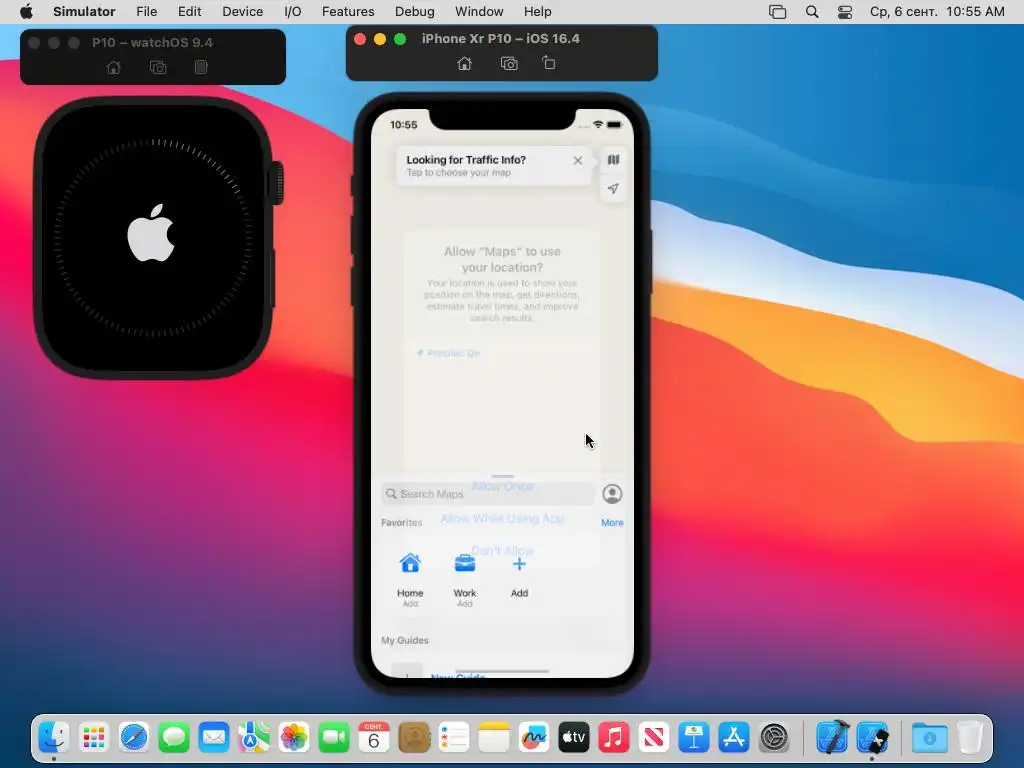Open account profile icon in Maps
This screenshot has width=1024, height=768.
[x=612, y=494]
